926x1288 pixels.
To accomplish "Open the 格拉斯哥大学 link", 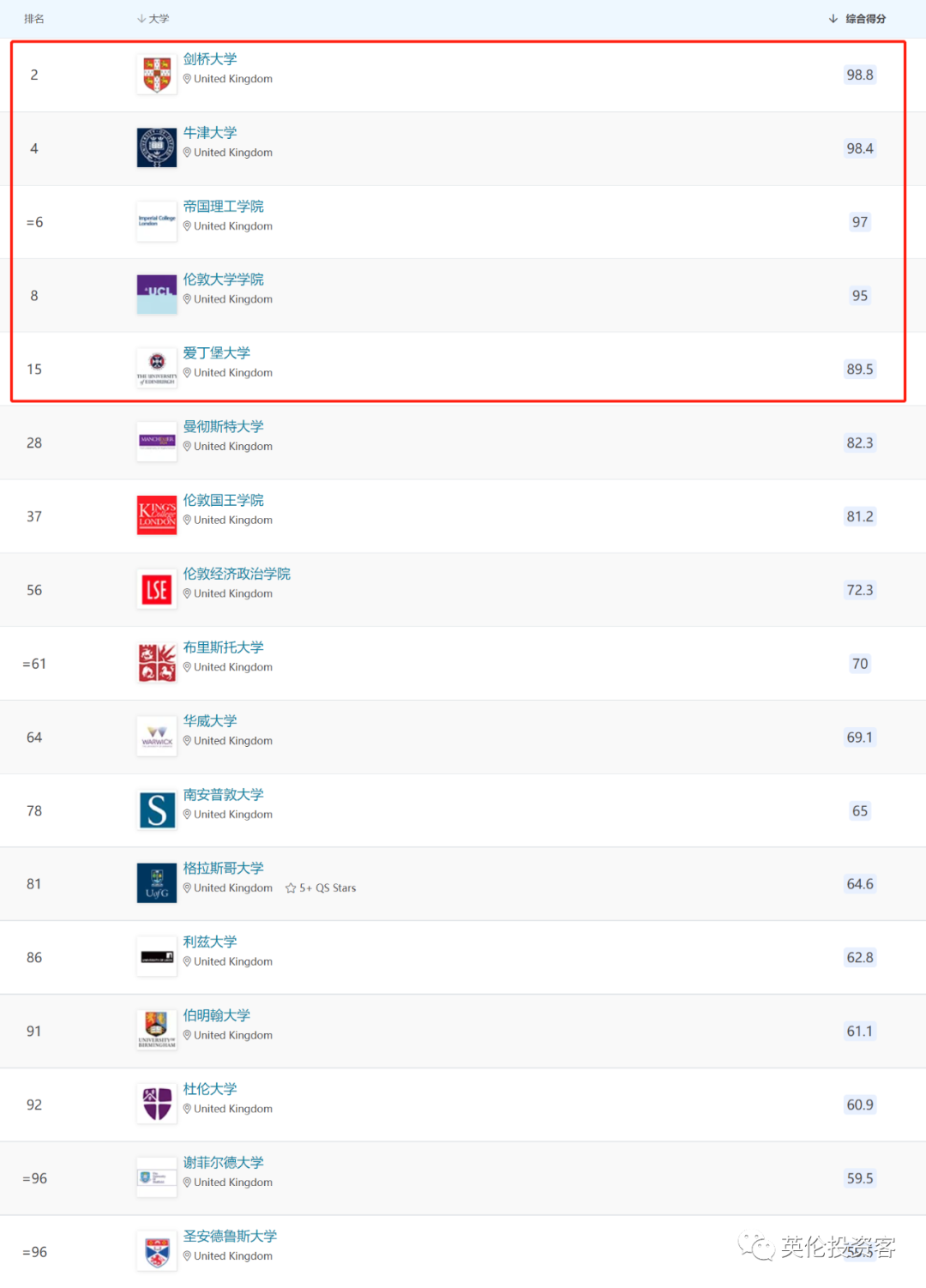I will 224,869.
